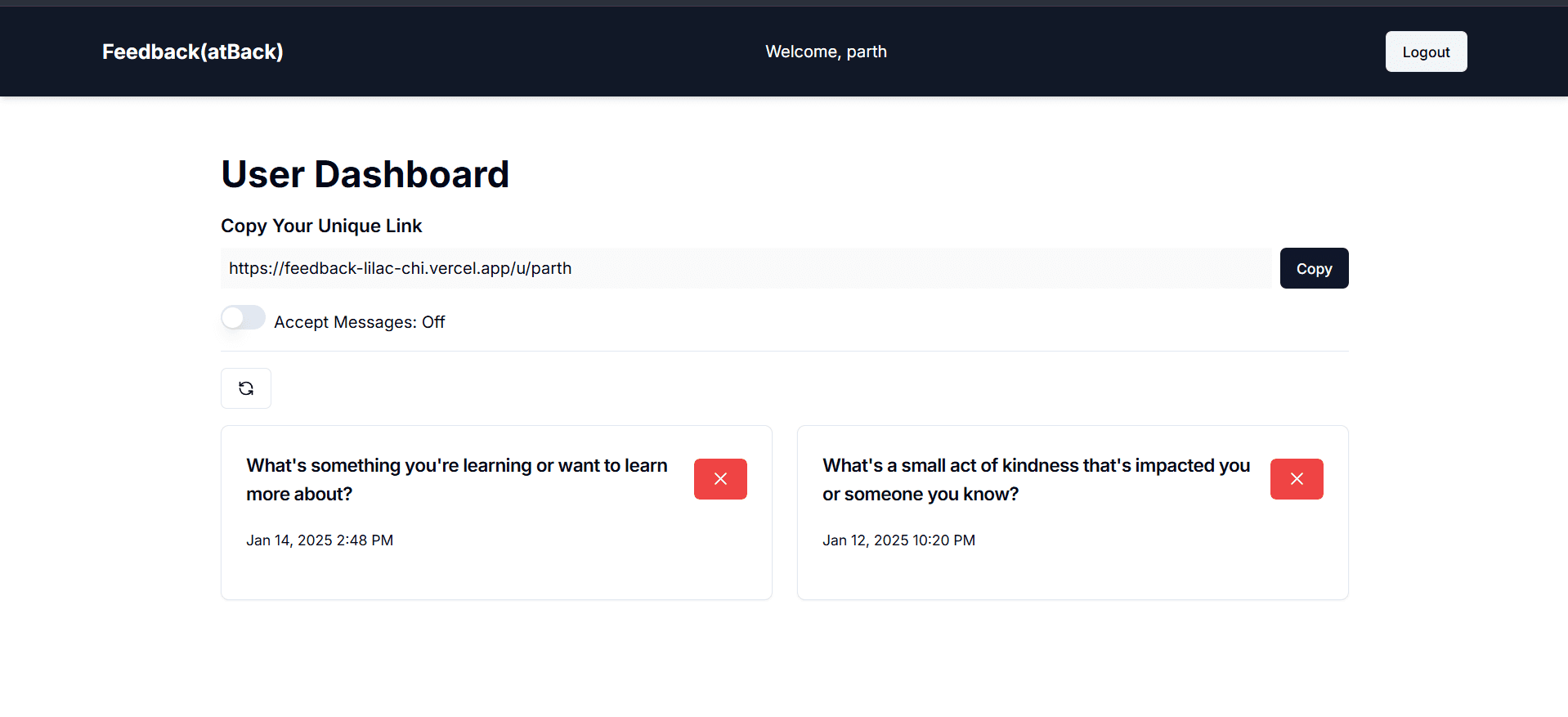
Task: Click the Jan 14, 2025 2:48 PM timestamp
Action: pyautogui.click(x=320, y=540)
